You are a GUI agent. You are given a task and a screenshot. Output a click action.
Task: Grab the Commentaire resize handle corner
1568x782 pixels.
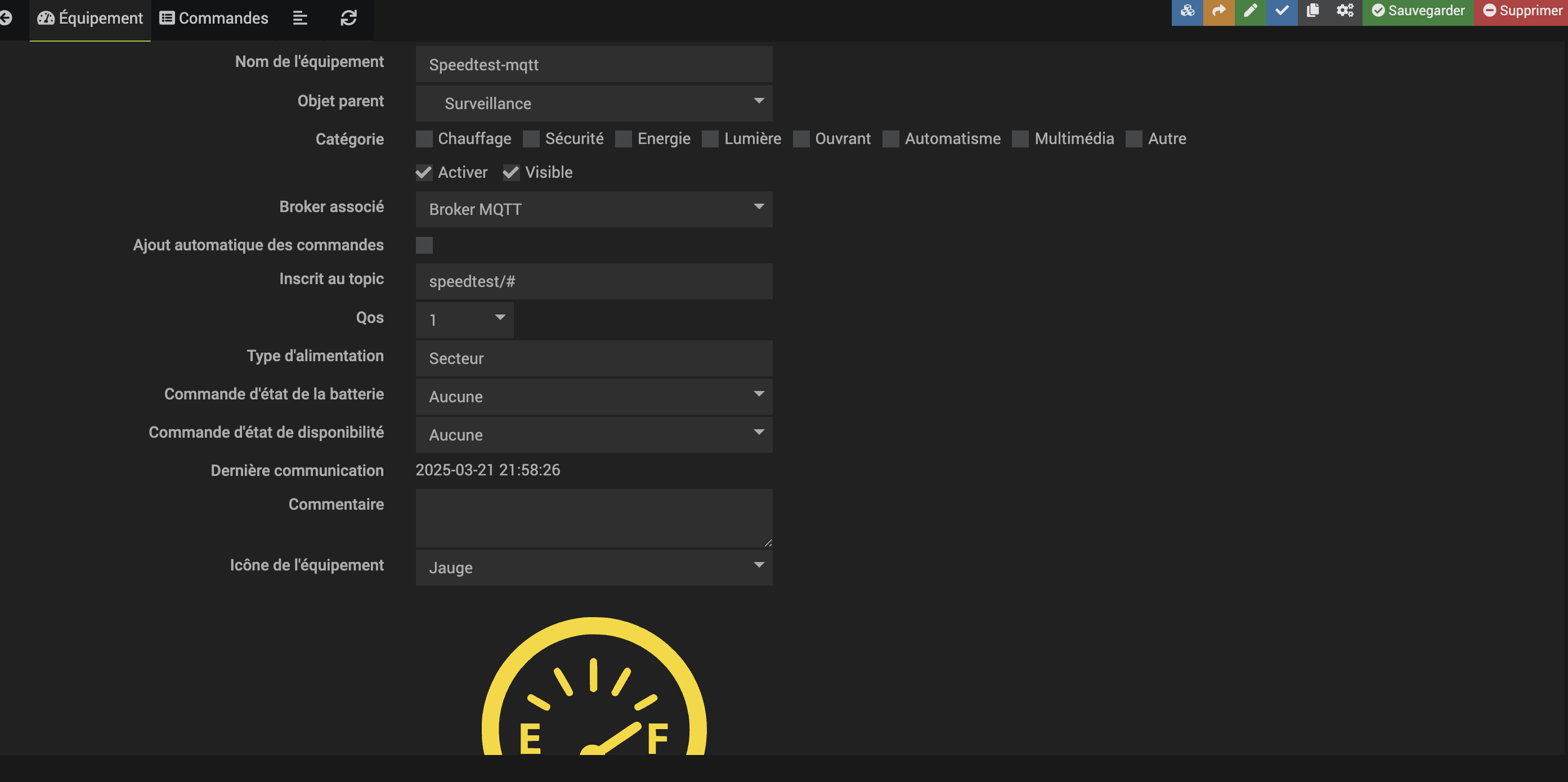point(768,543)
